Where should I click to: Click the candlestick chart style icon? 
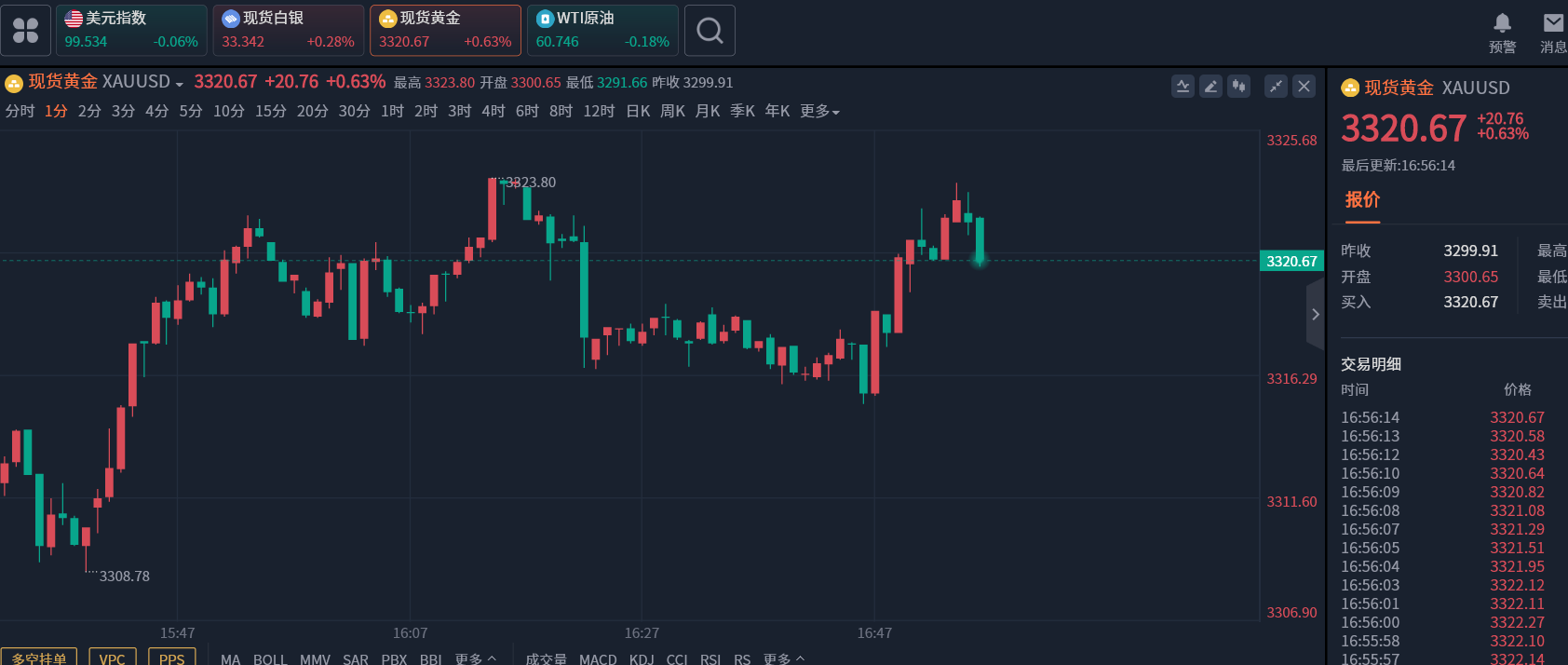[1238, 87]
